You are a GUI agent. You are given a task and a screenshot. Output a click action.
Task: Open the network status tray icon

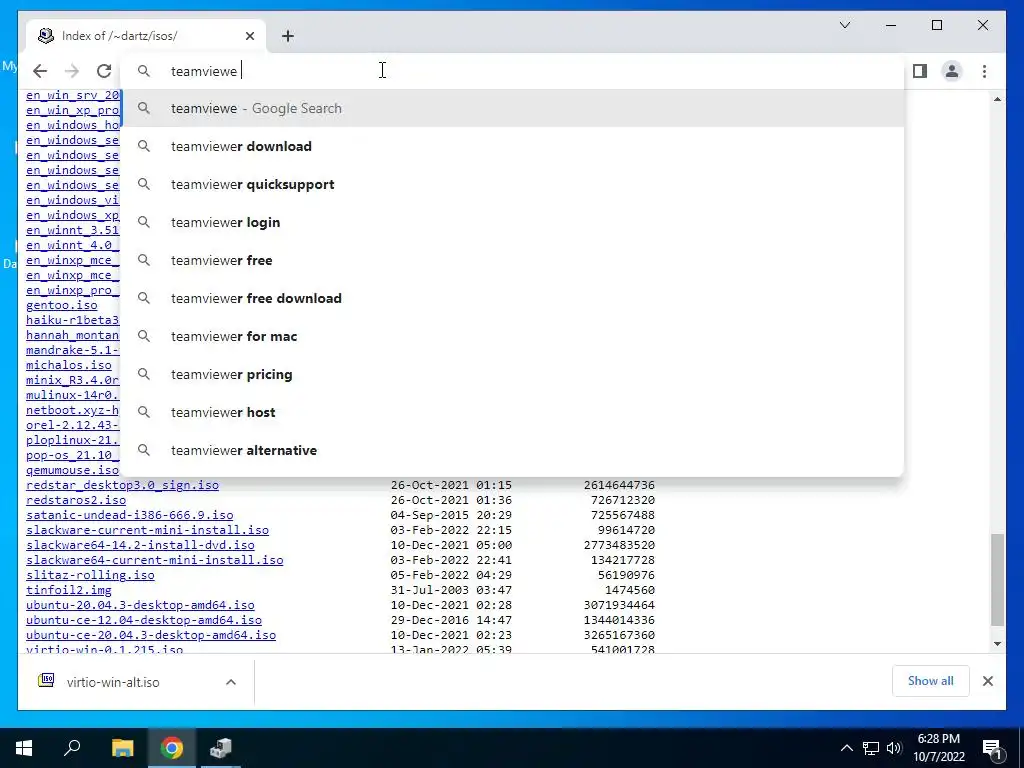pyautogui.click(x=871, y=748)
